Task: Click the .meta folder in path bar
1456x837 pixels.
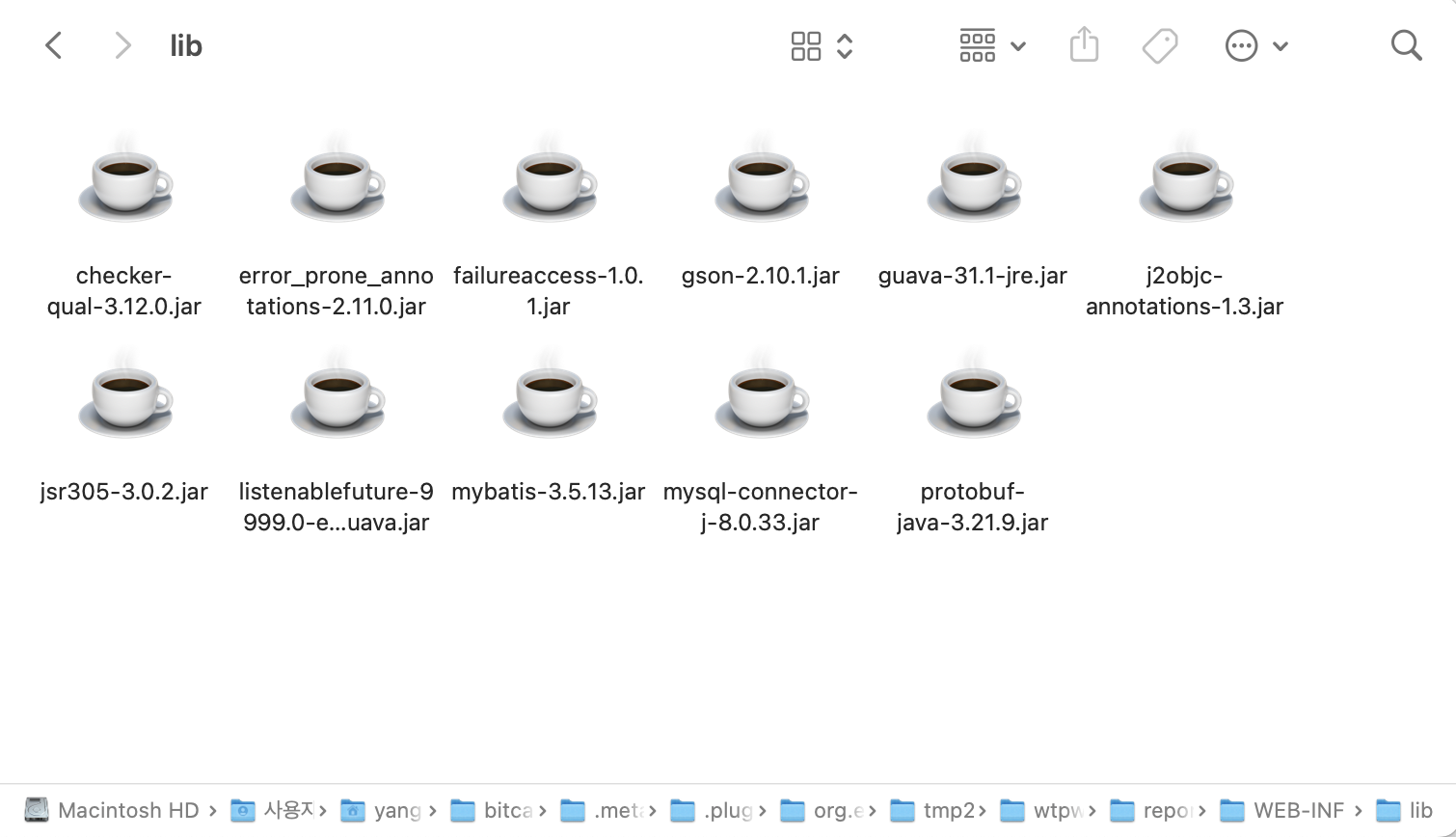Action: [602, 810]
